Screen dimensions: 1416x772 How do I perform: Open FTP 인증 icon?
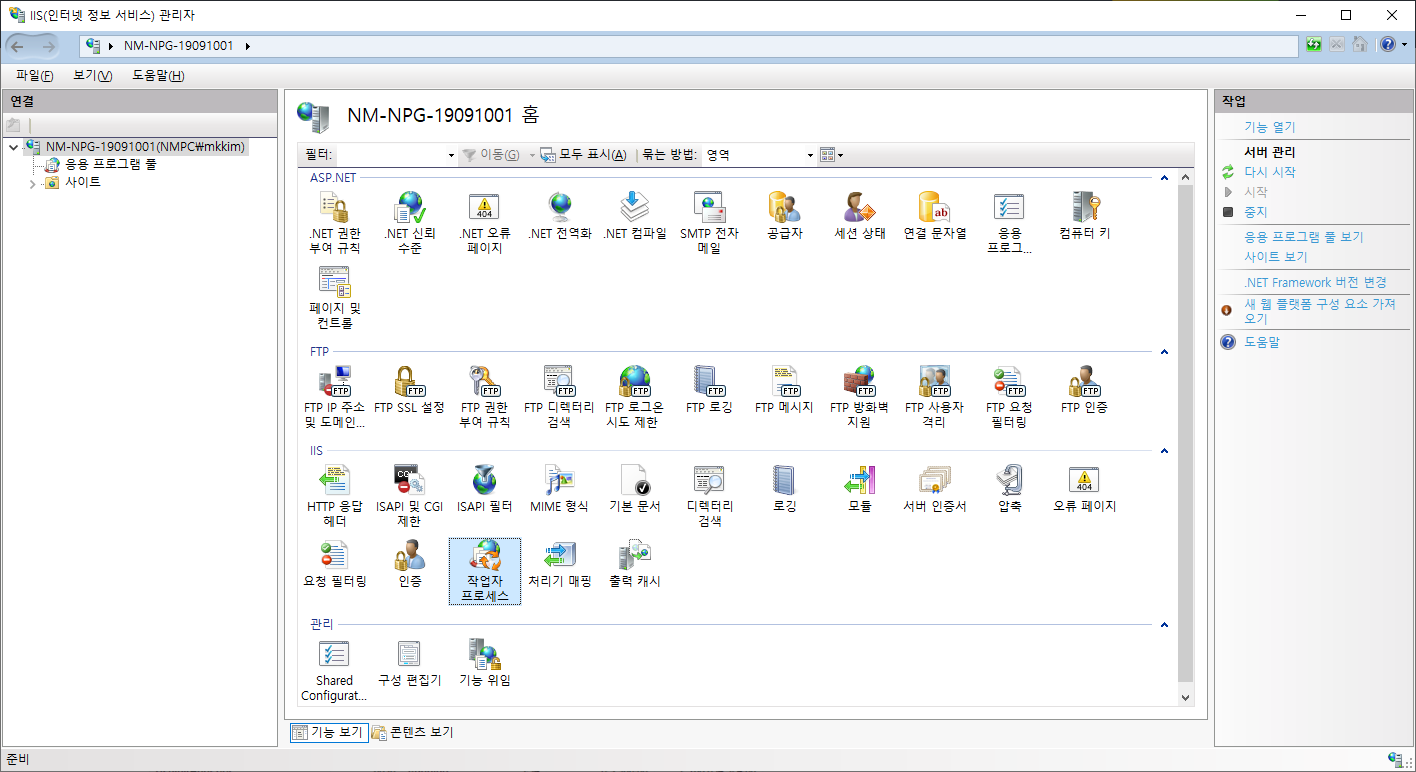click(x=1085, y=391)
